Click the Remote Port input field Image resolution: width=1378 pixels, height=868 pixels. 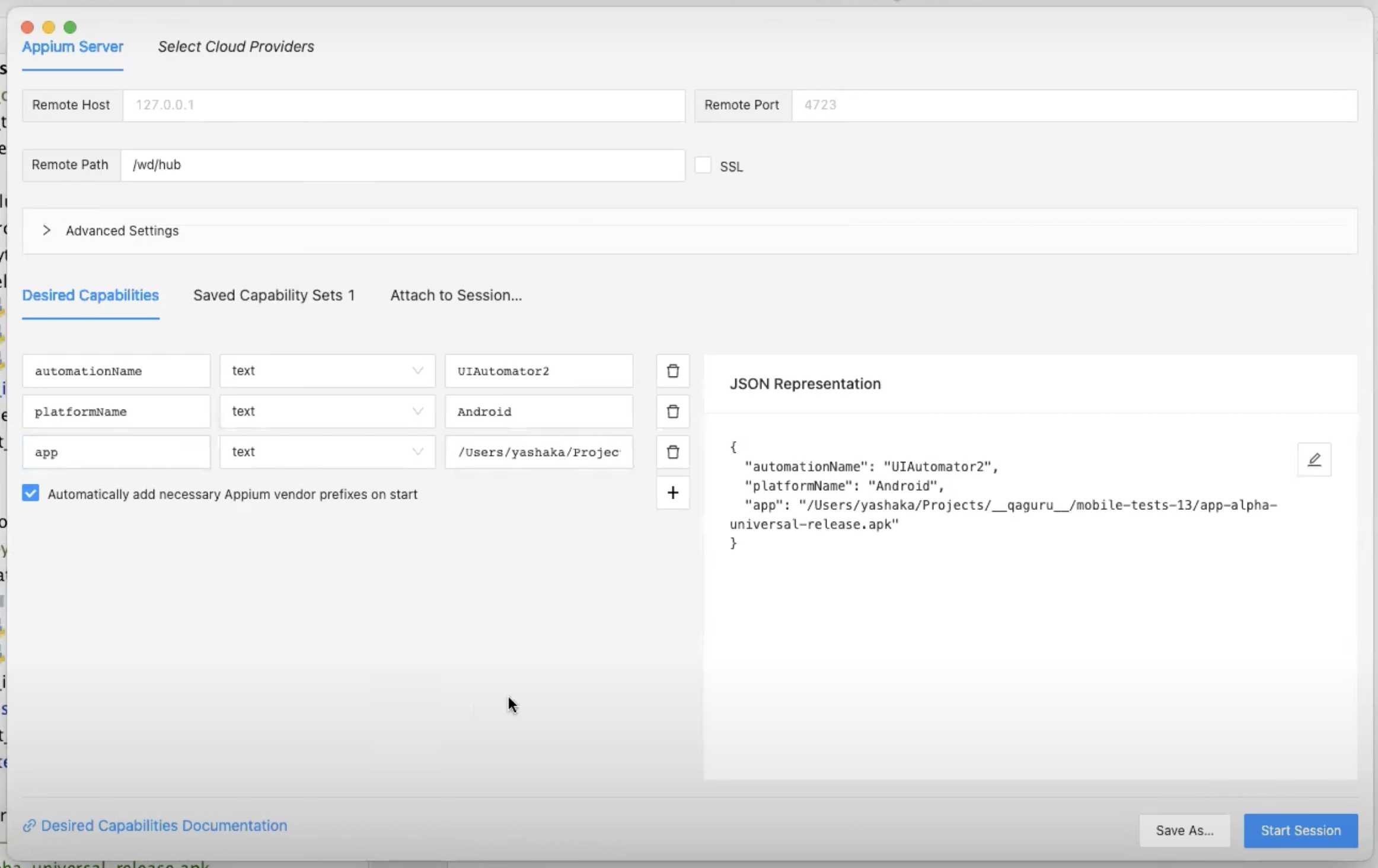pos(1073,106)
